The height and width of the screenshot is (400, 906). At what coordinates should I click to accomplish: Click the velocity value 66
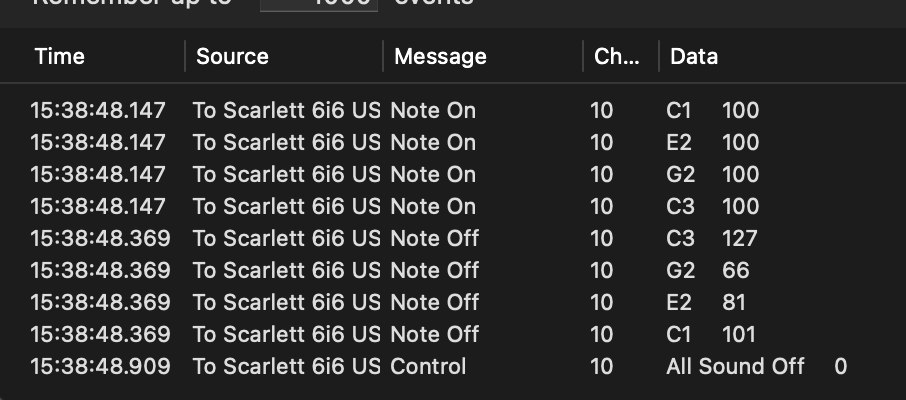[735, 271]
